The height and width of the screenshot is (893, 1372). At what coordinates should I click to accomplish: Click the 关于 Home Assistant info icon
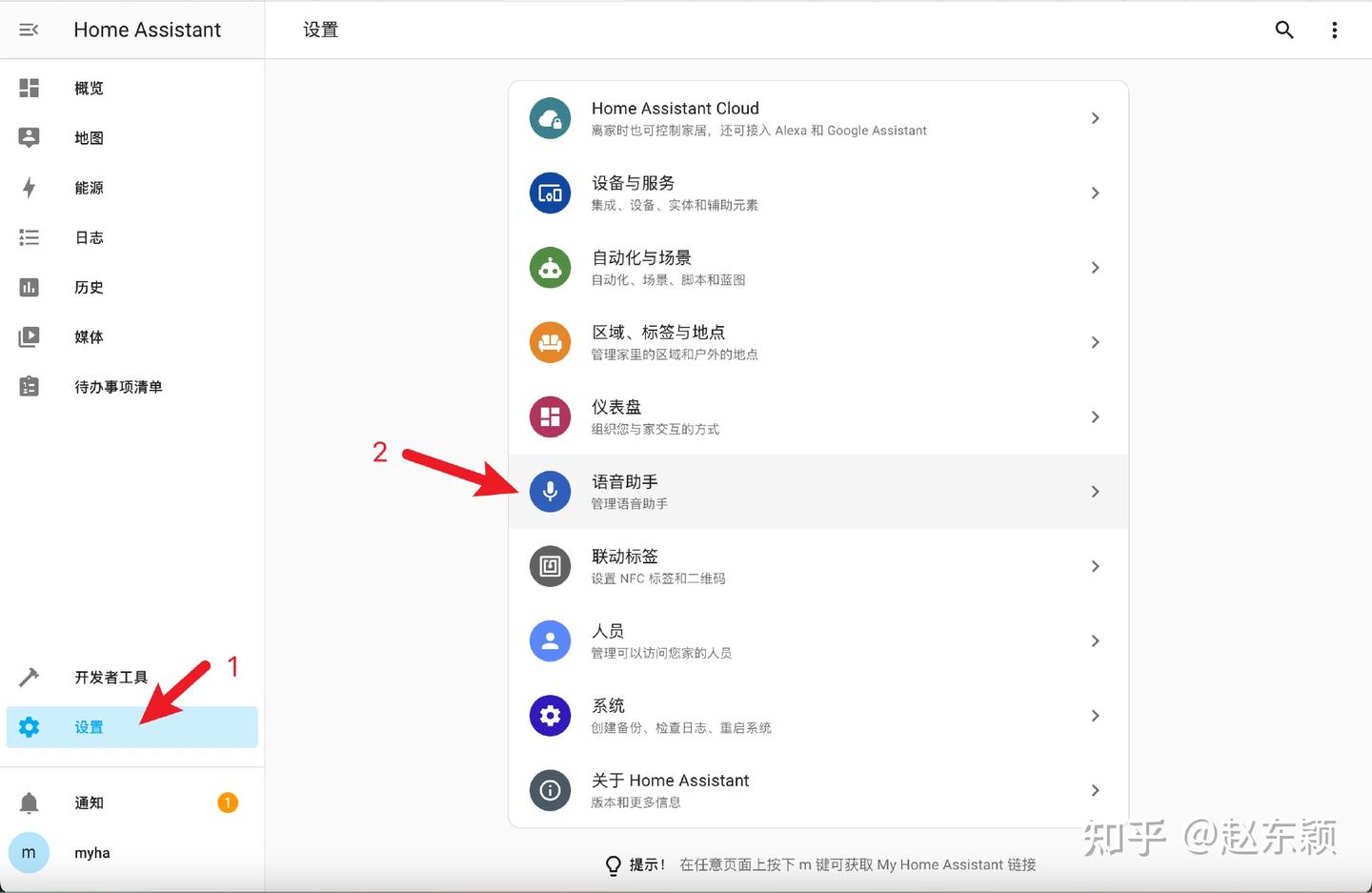pyautogui.click(x=550, y=790)
